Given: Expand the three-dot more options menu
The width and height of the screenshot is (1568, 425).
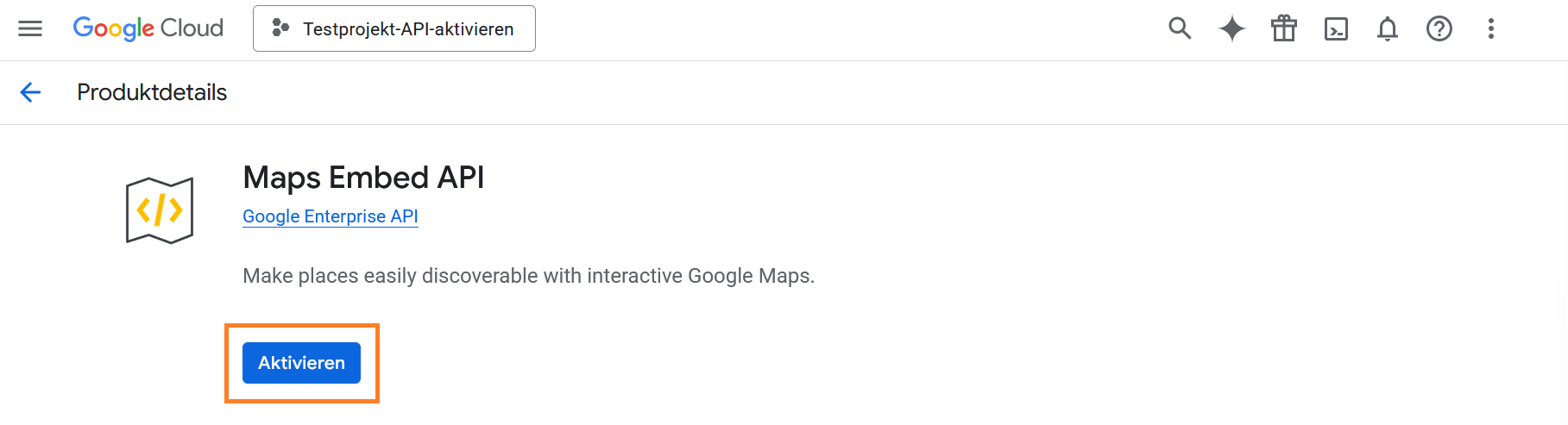Looking at the screenshot, I should [1490, 28].
